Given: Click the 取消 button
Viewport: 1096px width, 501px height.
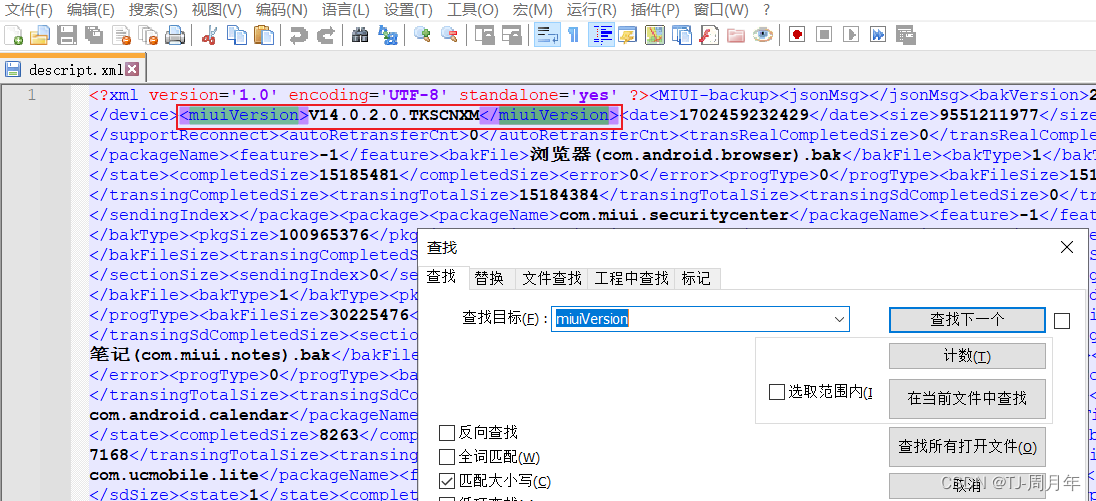Looking at the screenshot, I should click(x=967, y=486).
